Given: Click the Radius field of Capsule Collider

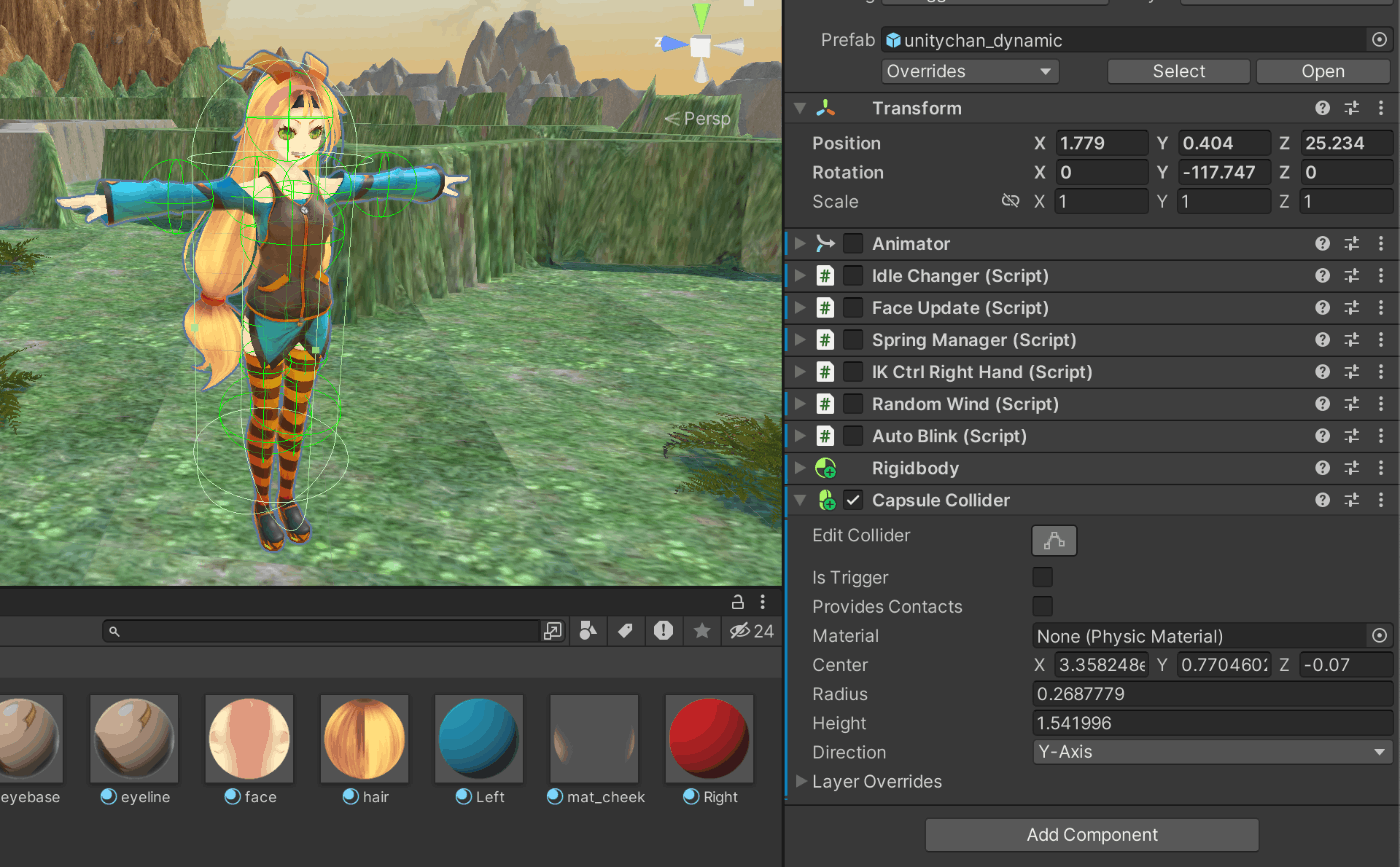Looking at the screenshot, I should (1212, 694).
